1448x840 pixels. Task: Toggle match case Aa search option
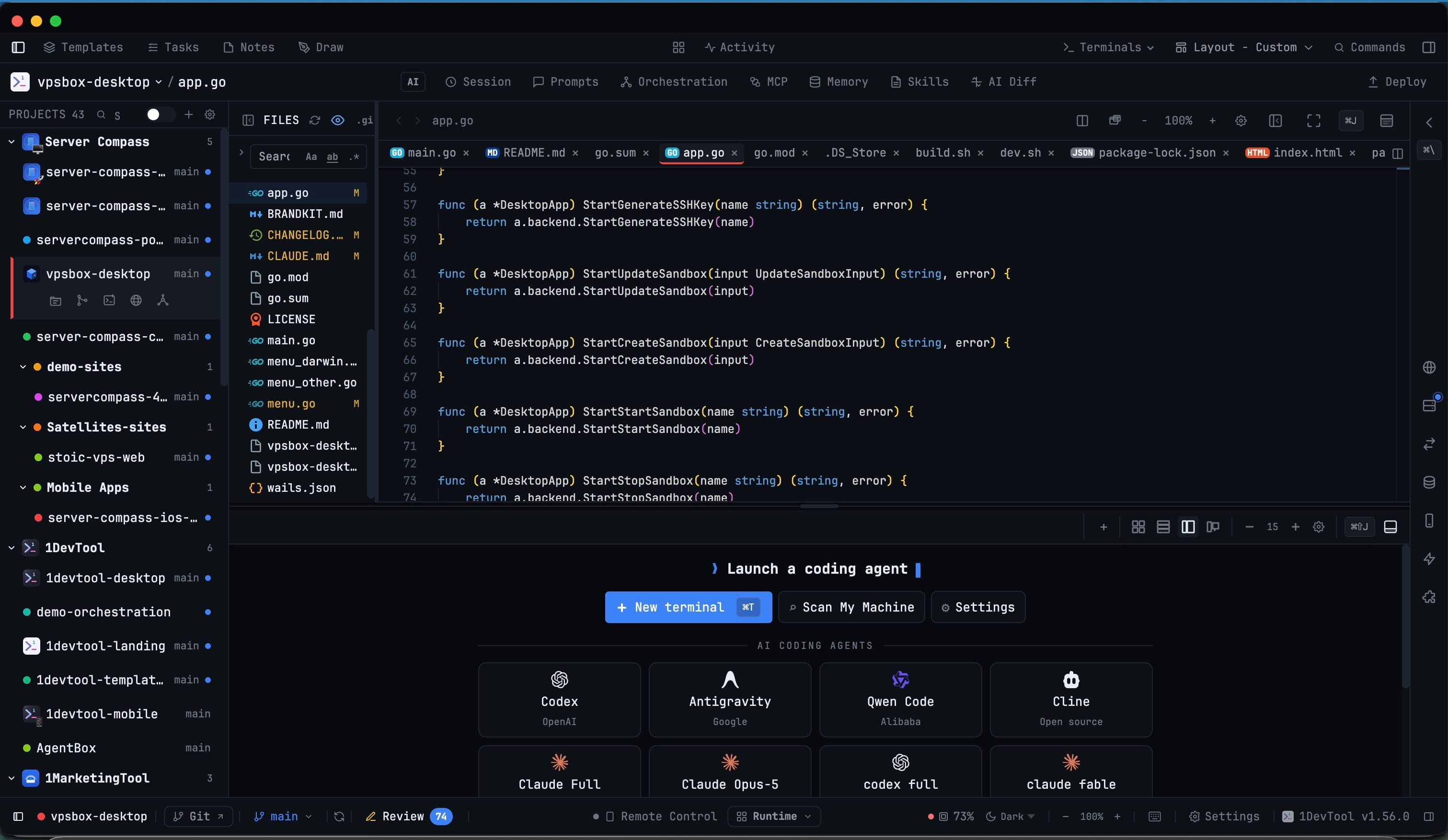[x=311, y=157]
